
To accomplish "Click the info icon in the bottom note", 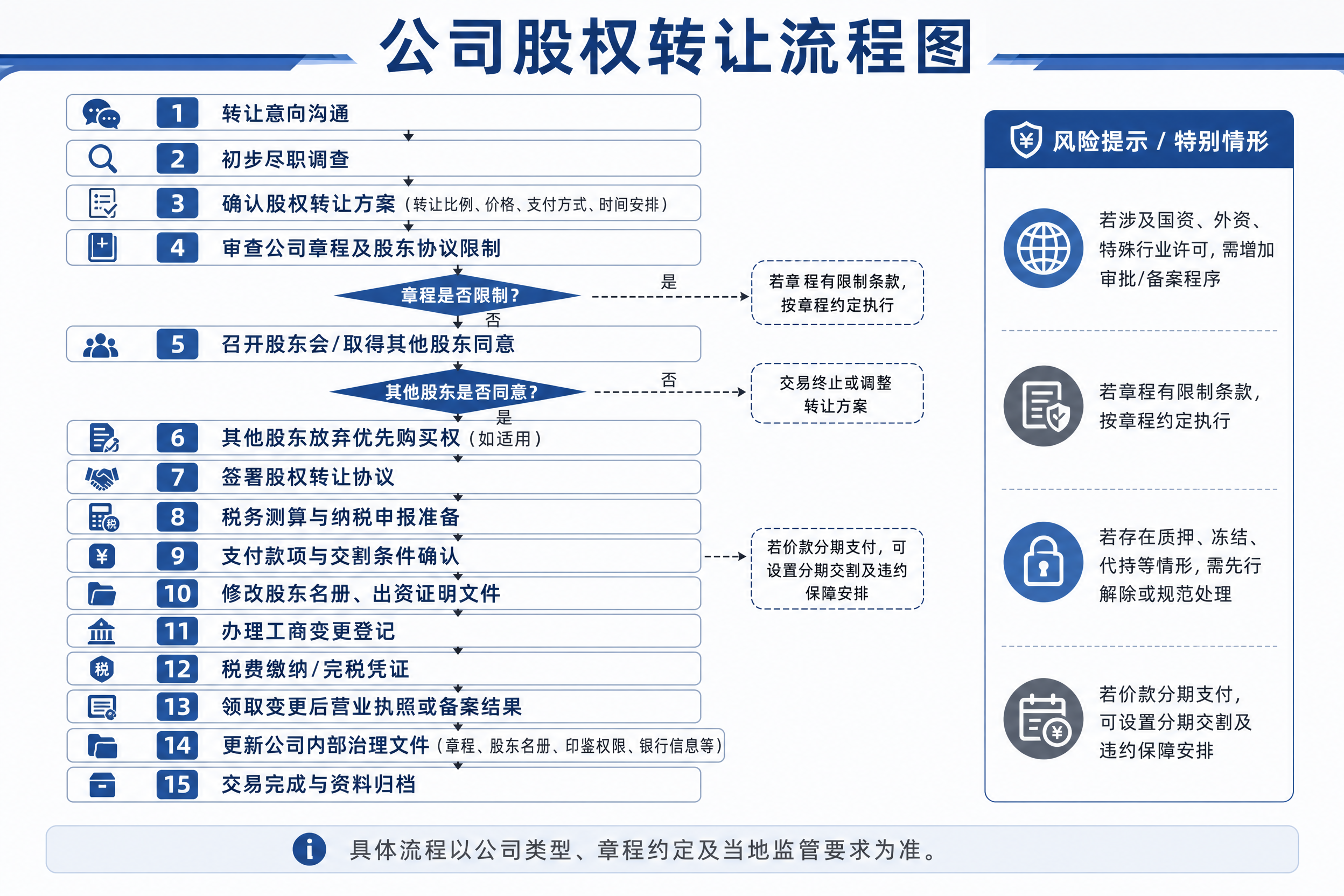I will point(309,849).
